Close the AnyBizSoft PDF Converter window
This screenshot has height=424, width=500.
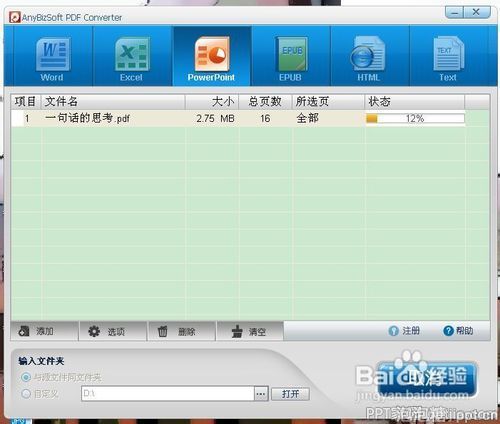(477, 12)
